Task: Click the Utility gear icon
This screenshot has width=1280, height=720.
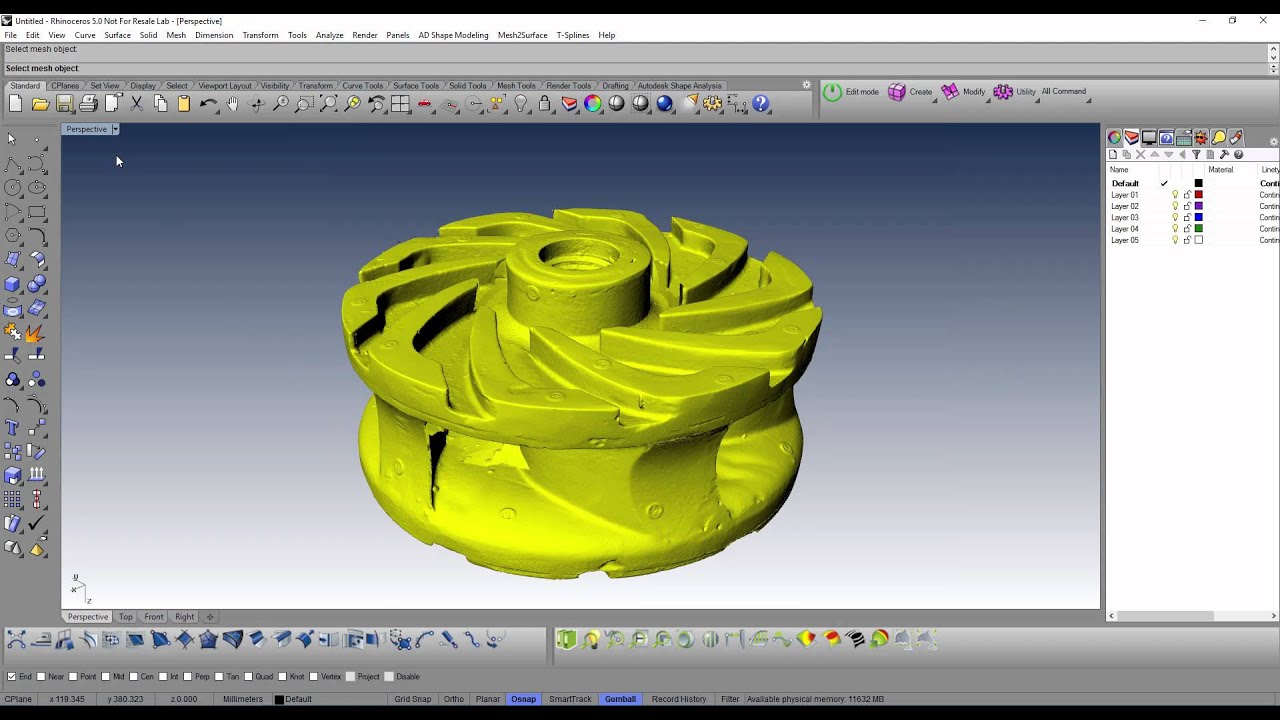Action: 1003,92
